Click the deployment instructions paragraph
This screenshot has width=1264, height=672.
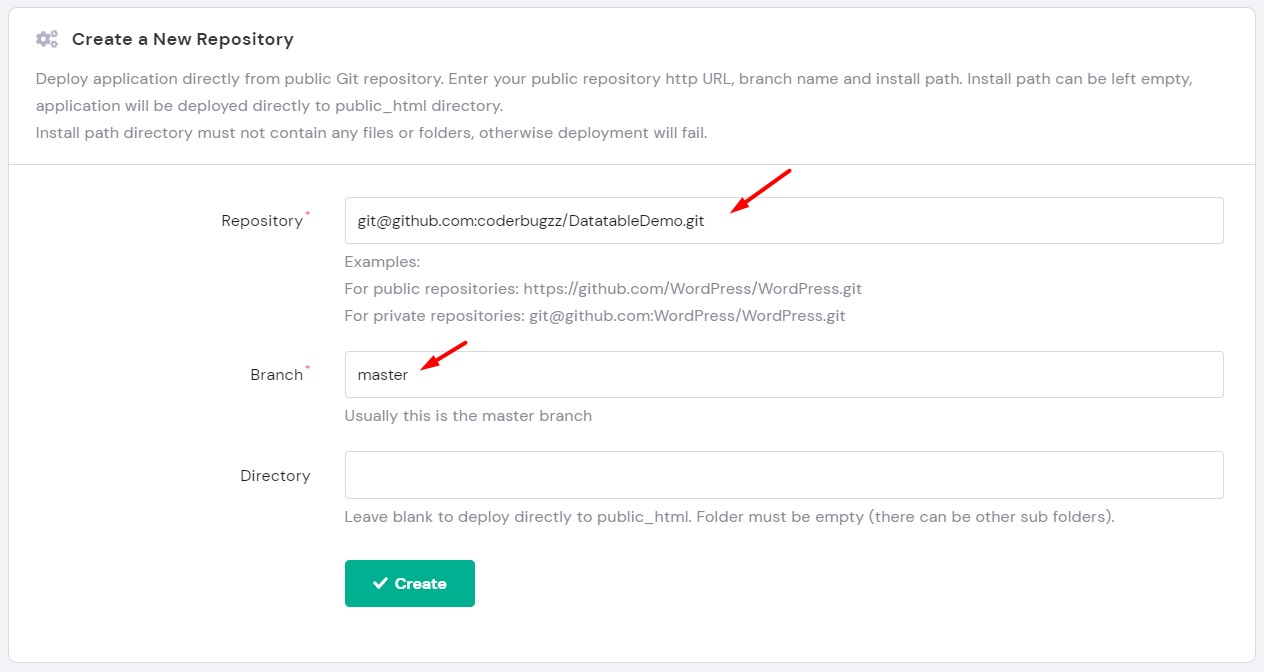pos(613,92)
